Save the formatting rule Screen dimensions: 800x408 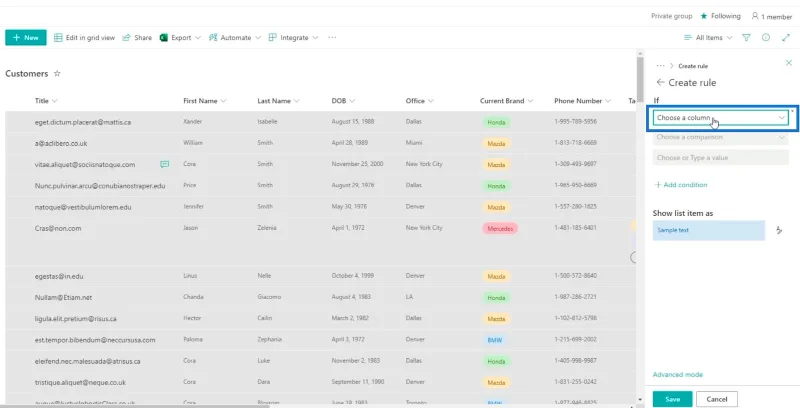(672, 399)
